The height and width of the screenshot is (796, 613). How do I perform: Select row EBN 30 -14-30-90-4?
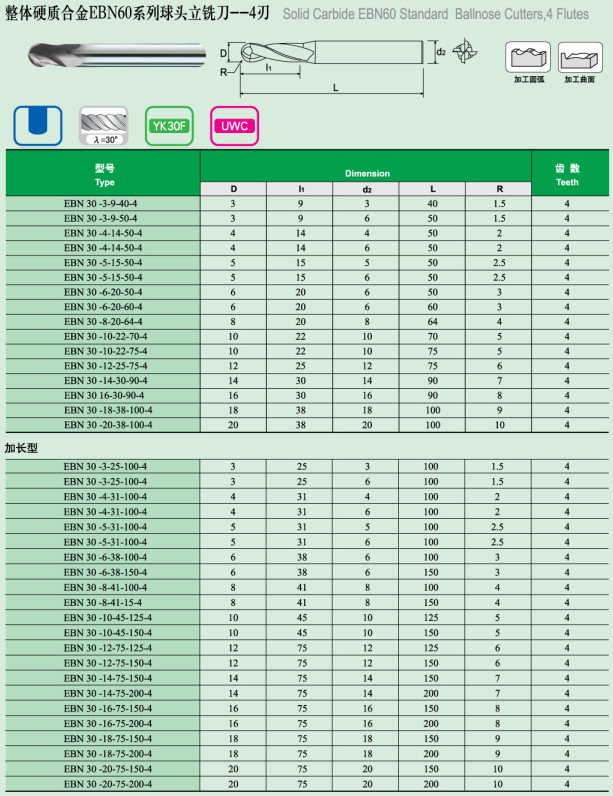(x=307, y=380)
